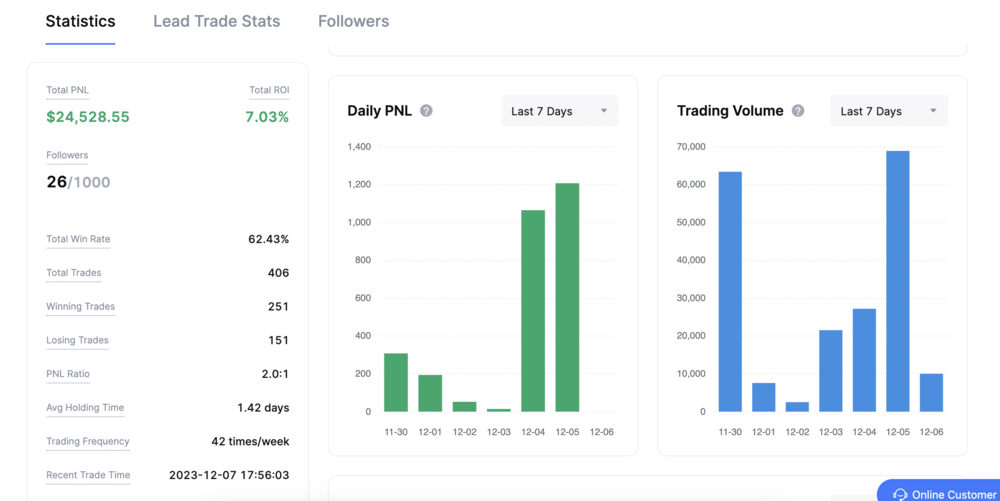Viewport: 1000px width, 501px height.
Task: Click the Online Customer headset icon
Action: [900, 494]
